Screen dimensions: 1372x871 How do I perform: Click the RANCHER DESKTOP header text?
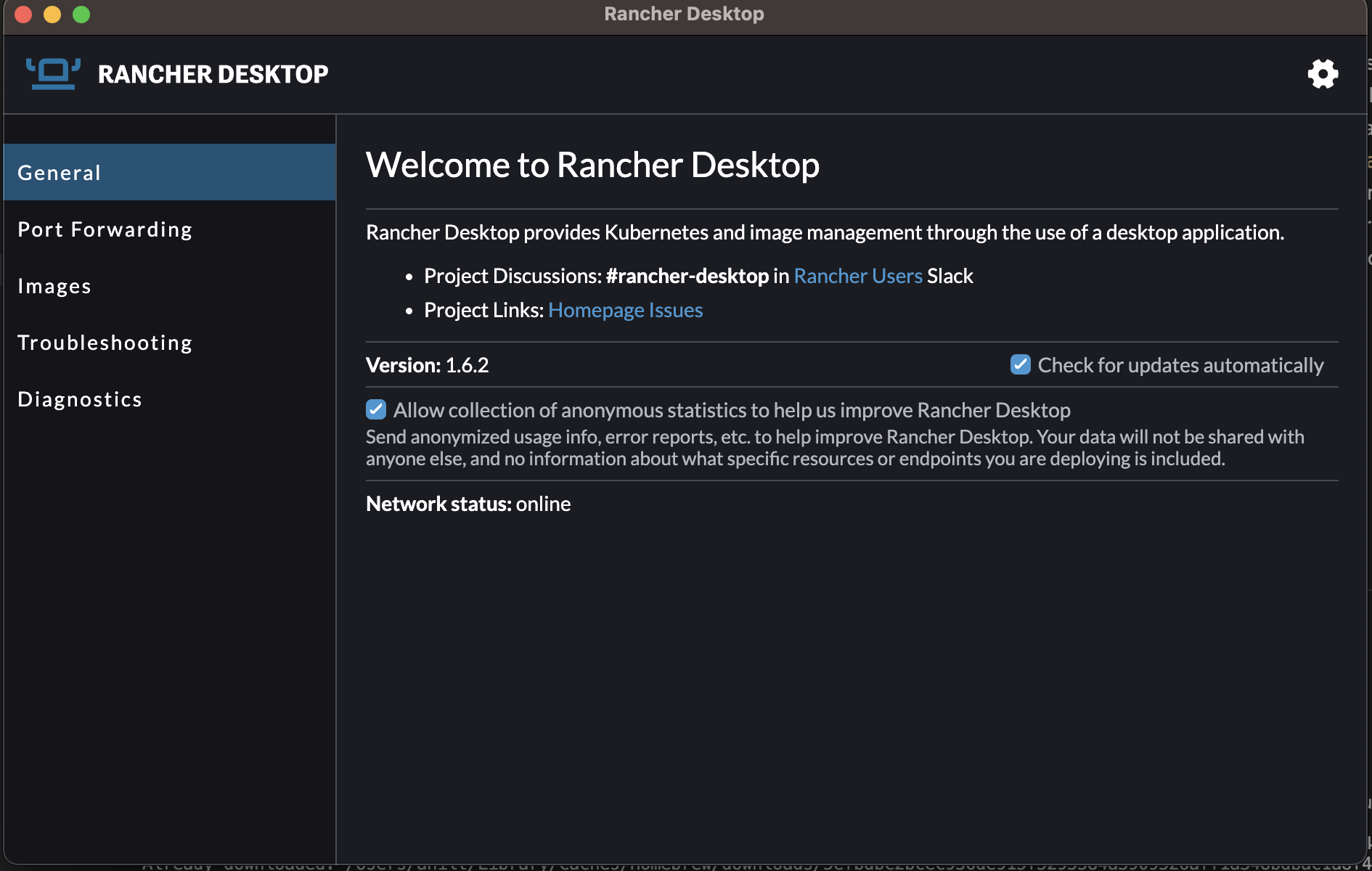click(x=213, y=74)
